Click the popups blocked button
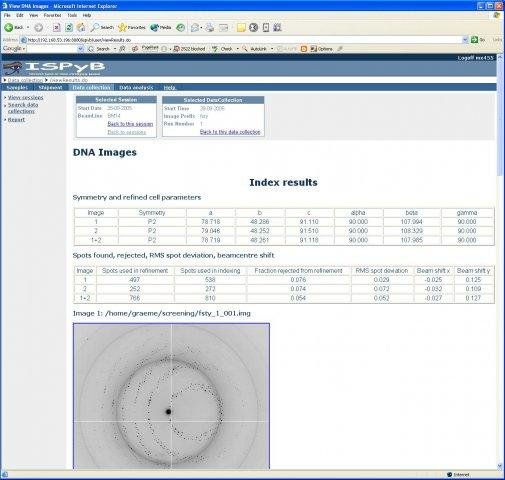 click(189, 49)
